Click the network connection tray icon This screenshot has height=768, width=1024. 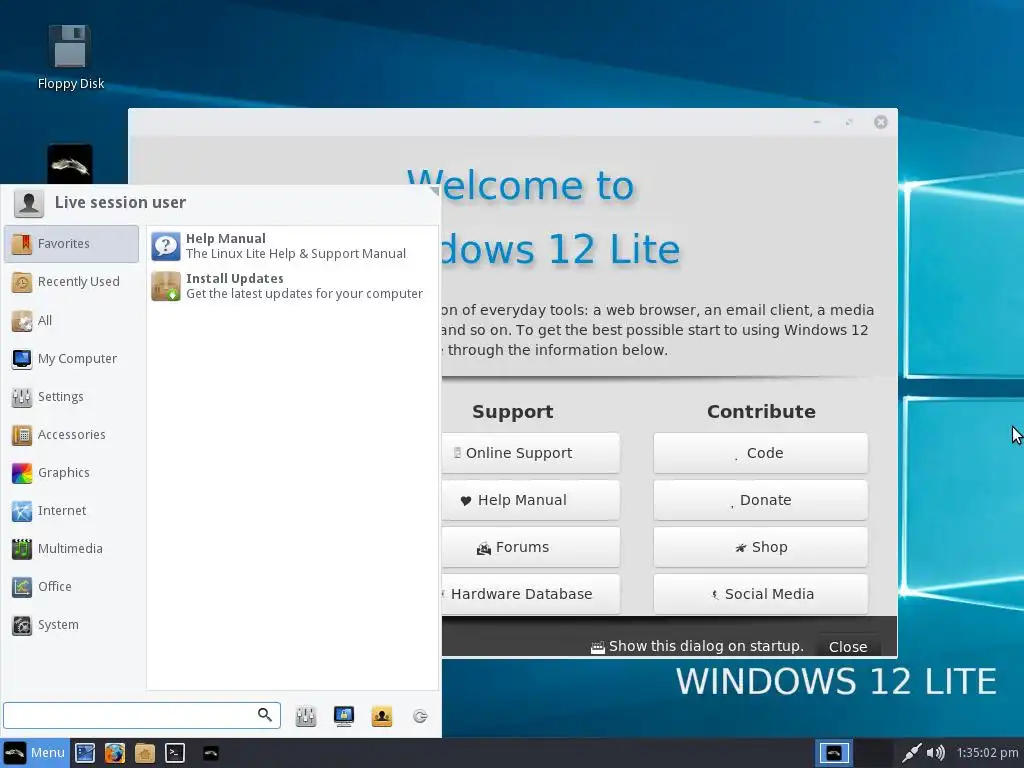click(x=911, y=753)
